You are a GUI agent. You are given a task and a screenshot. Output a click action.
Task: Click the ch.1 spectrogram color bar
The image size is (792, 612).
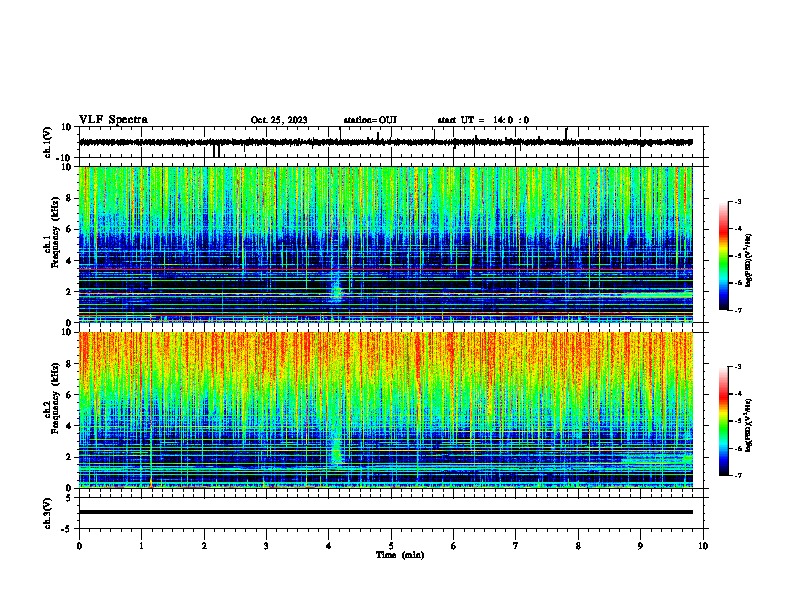pos(724,256)
